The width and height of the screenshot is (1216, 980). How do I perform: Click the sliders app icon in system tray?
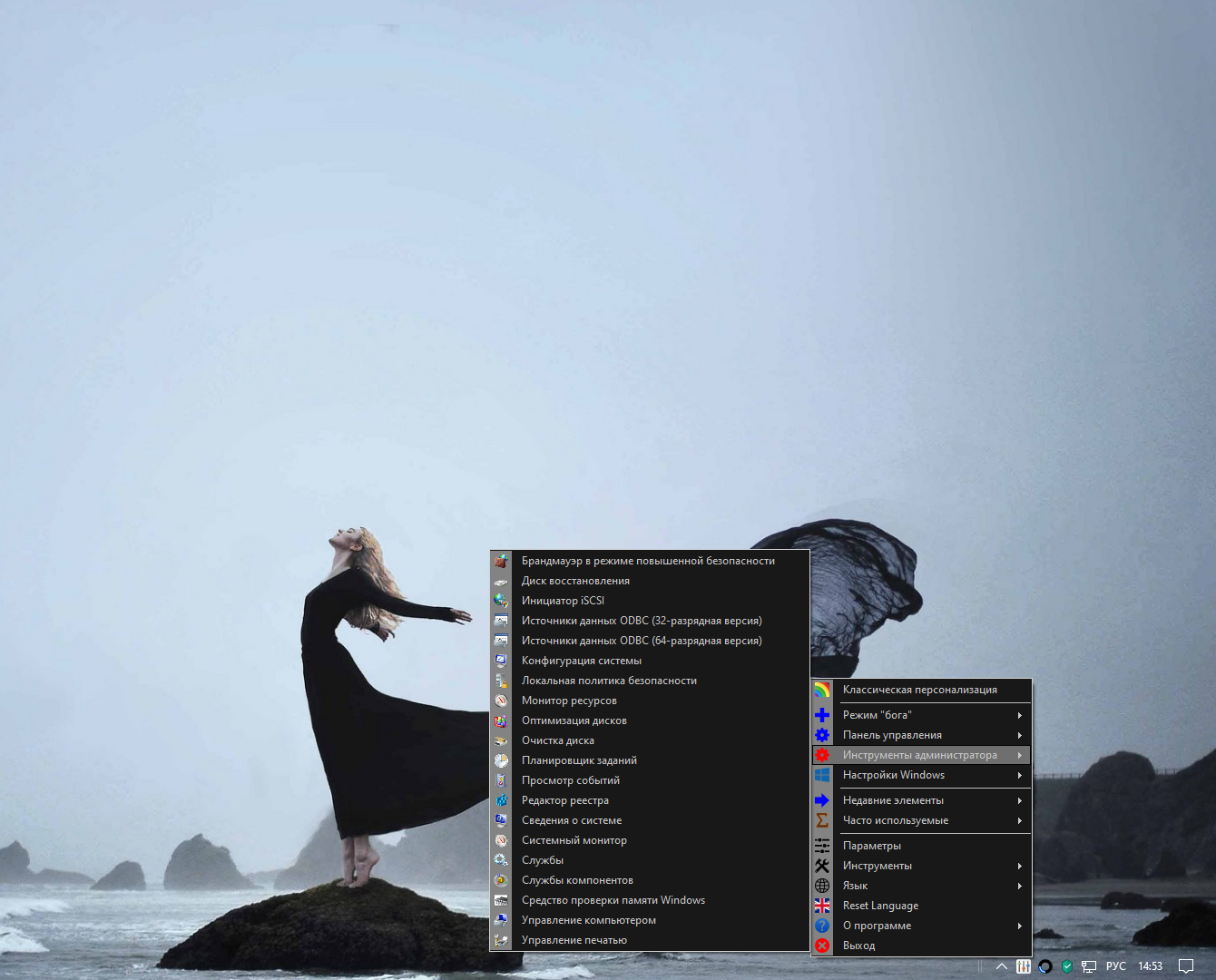point(1024,966)
